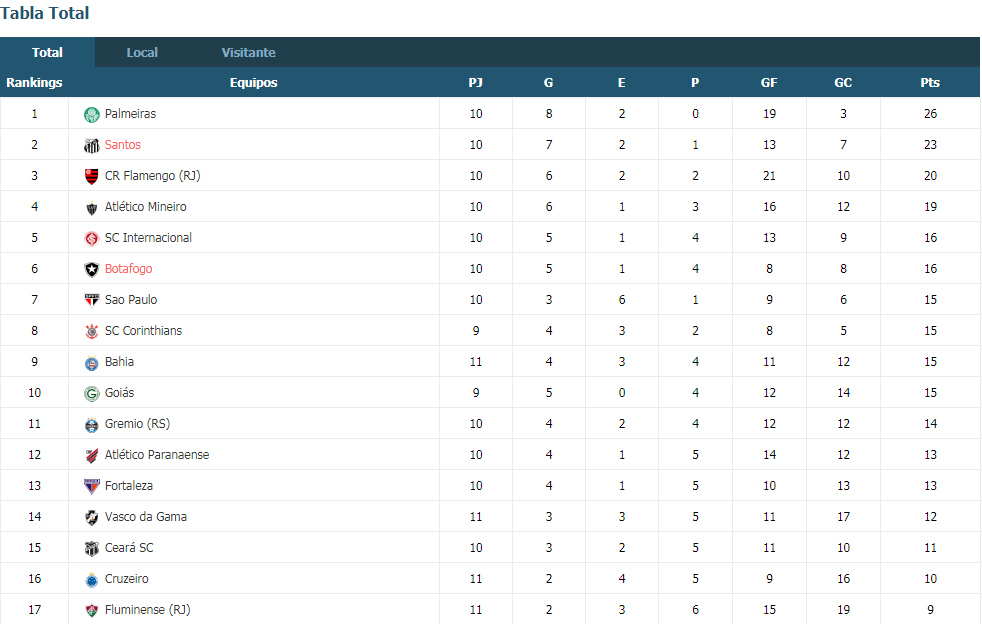This screenshot has height=624, width=982.
Task: Click the Santos club crest icon
Action: click(91, 145)
